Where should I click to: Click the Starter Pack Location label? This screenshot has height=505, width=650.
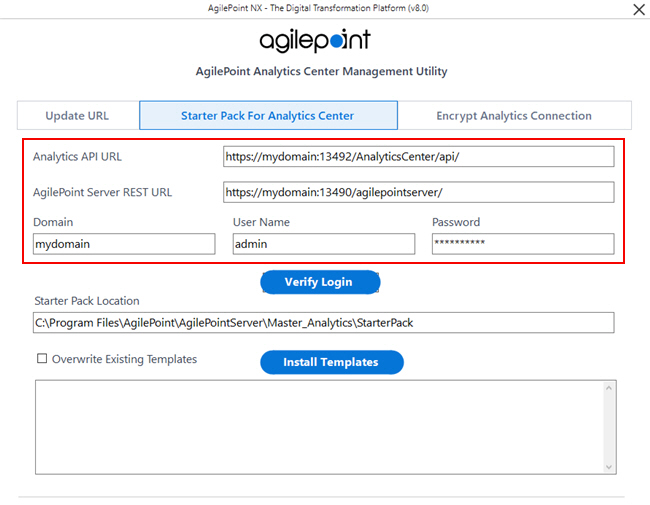click(87, 301)
